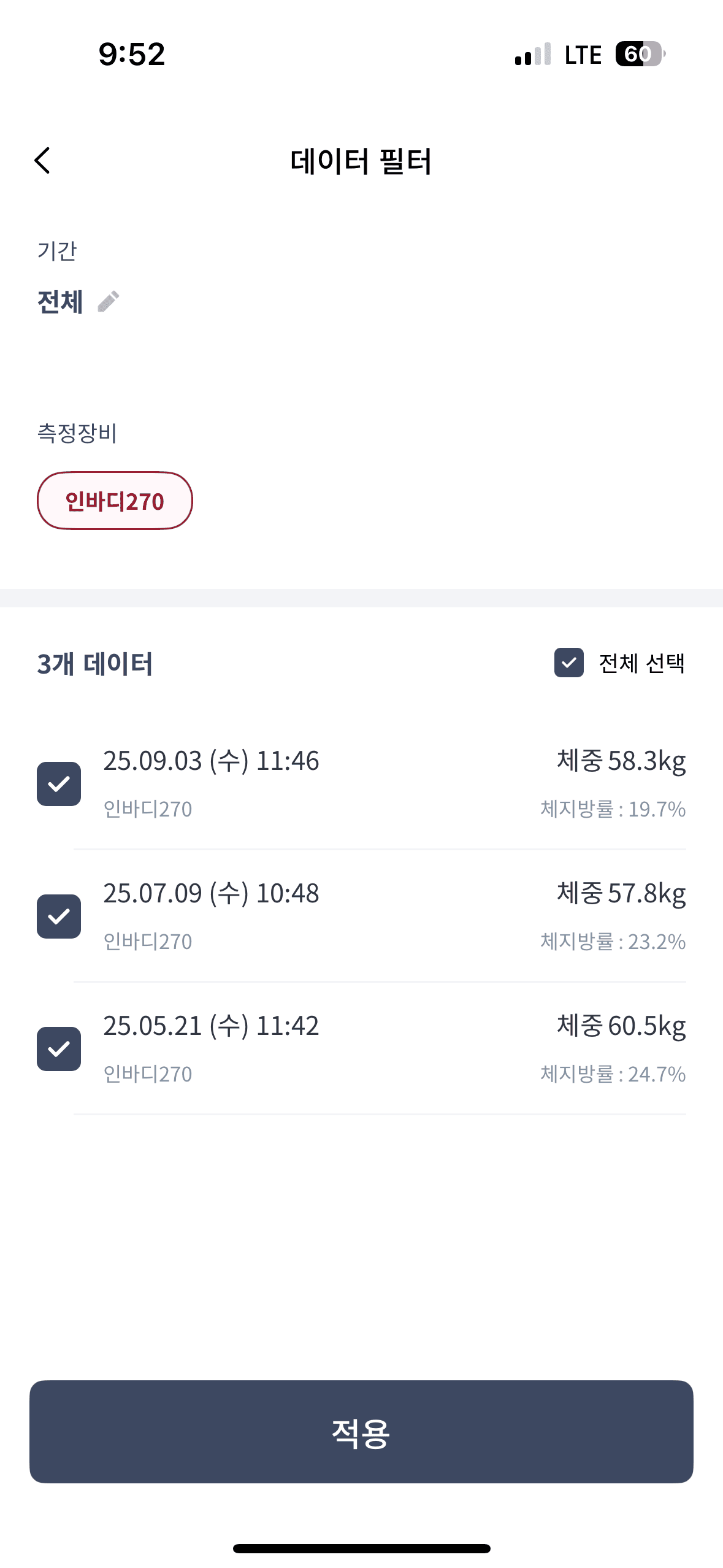Uncheck the 25.05.21 measurement checkbox
The height and width of the screenshot is (1568, 723).
pyautogui.click(x=59, y=1049)
